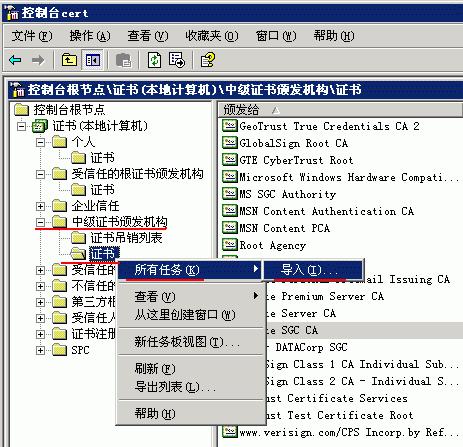Open the 收藏夹(O) menu
The width and height of the screenshot is (463, 447).
pyautogui.click(x=212, y=35)
